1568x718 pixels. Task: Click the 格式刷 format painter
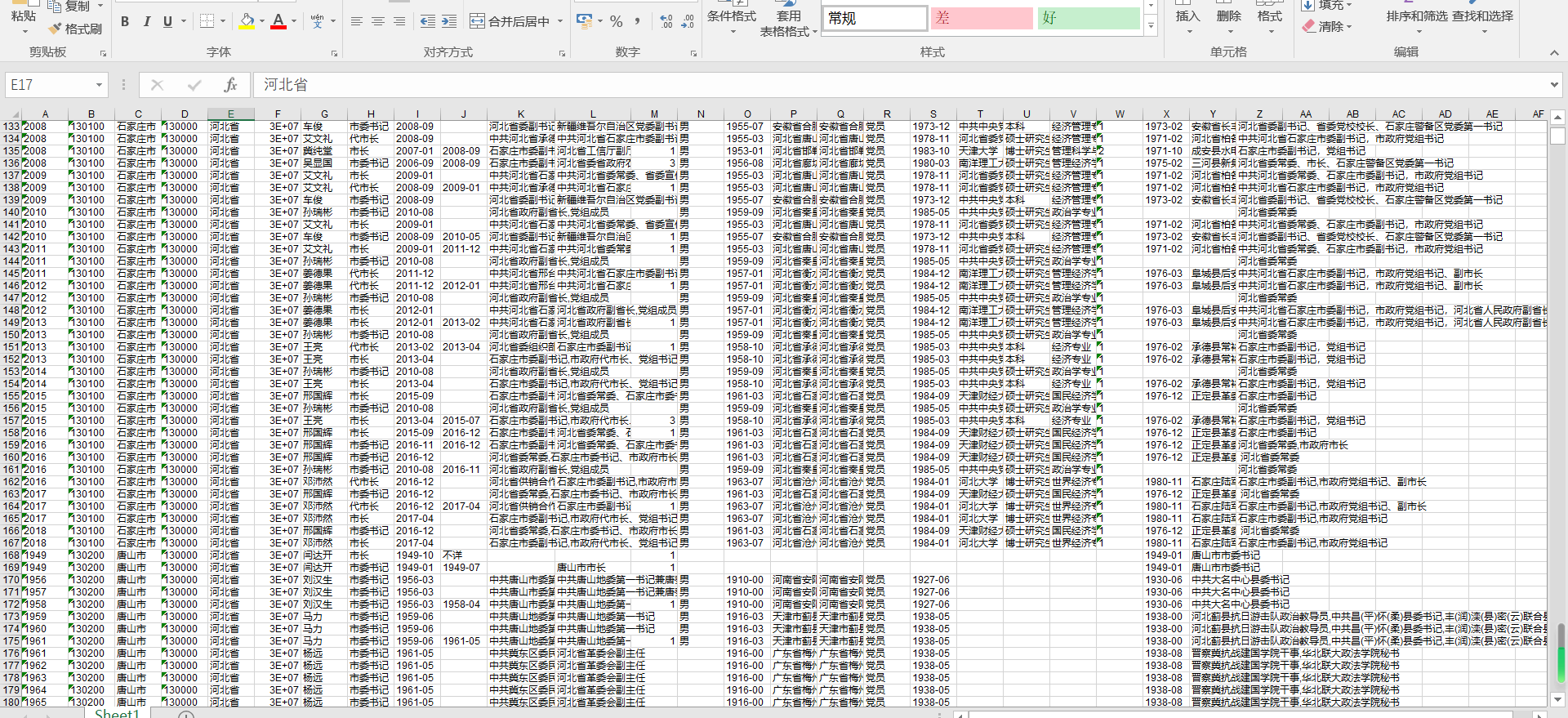pyautogui.click(x=75, y=29)
